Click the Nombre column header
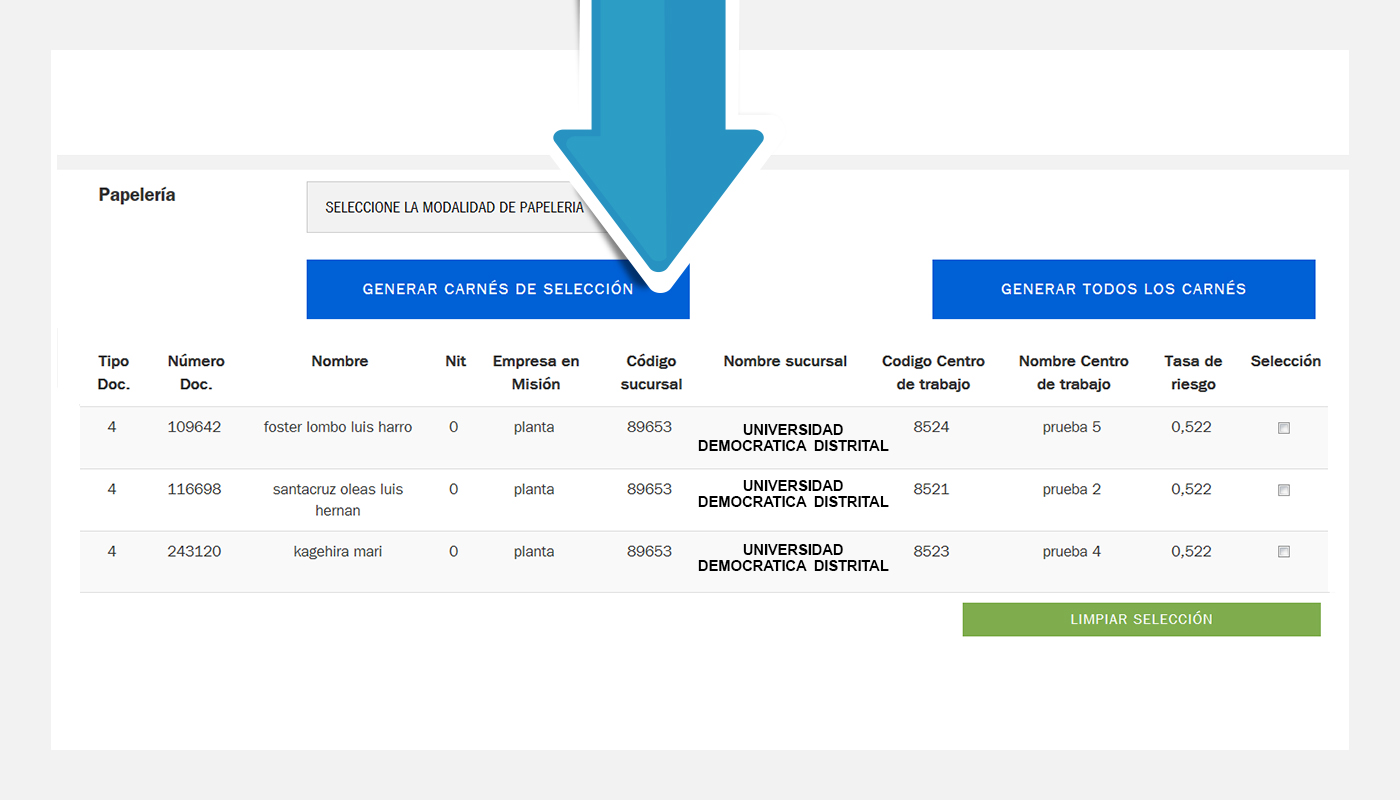Viewport: 1400px width, 800px height. 340,361
